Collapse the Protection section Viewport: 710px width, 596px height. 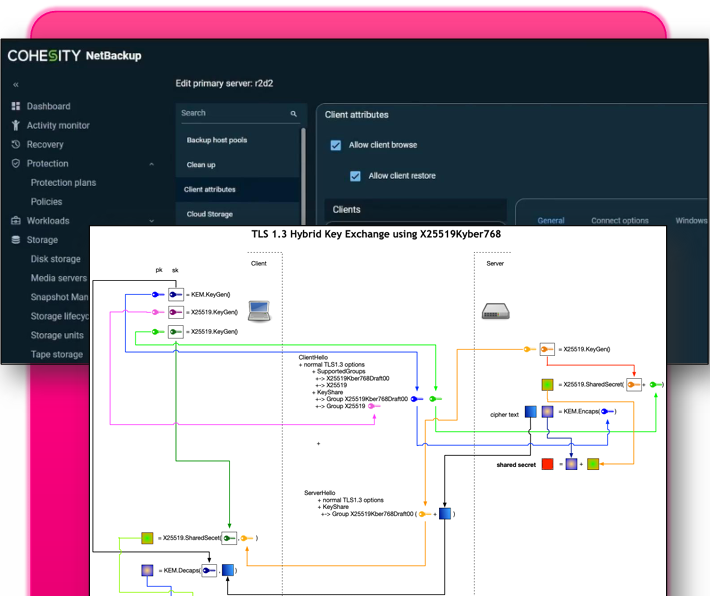pyautogui.click(x=152, y=164)
